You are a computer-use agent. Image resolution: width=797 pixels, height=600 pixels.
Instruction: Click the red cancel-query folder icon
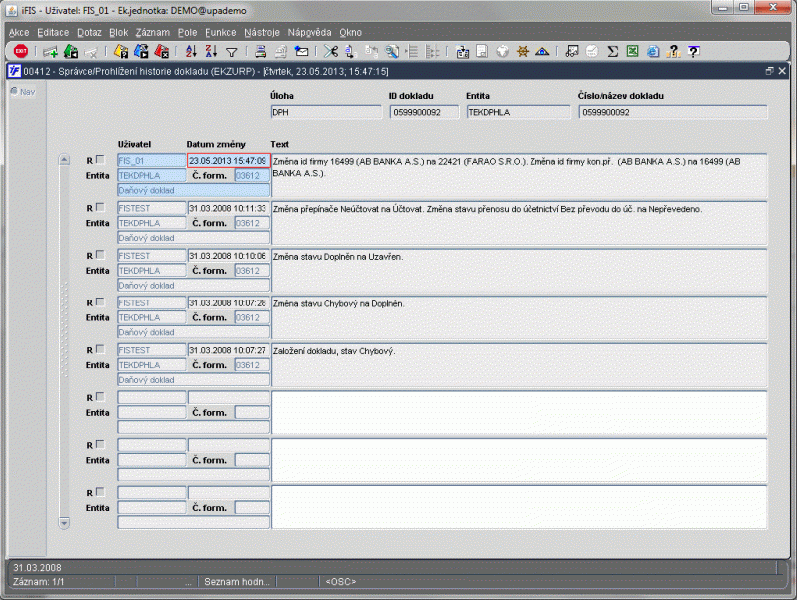[162, 51]
